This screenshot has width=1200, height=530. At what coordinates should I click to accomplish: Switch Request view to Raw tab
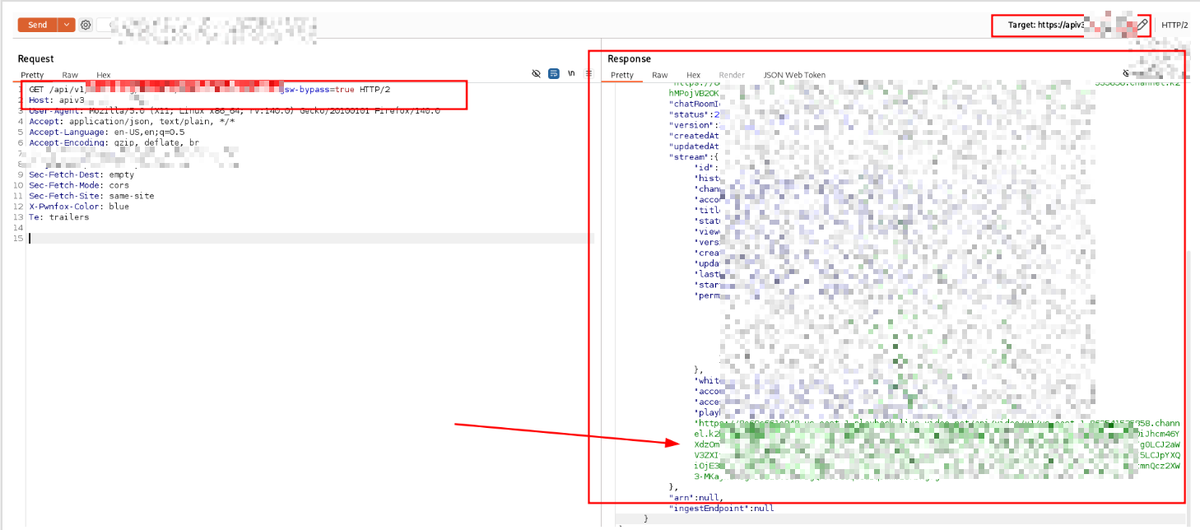pos(70,75)
